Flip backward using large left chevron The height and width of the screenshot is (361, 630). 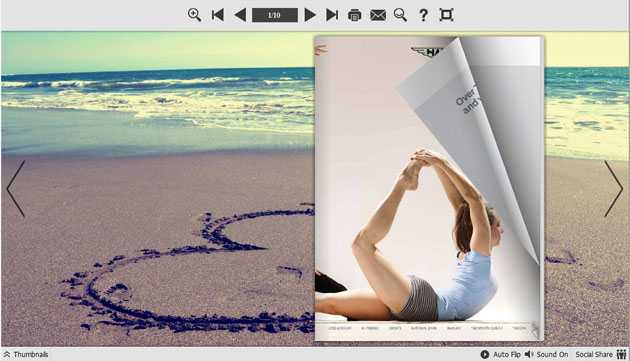point(16,189)
